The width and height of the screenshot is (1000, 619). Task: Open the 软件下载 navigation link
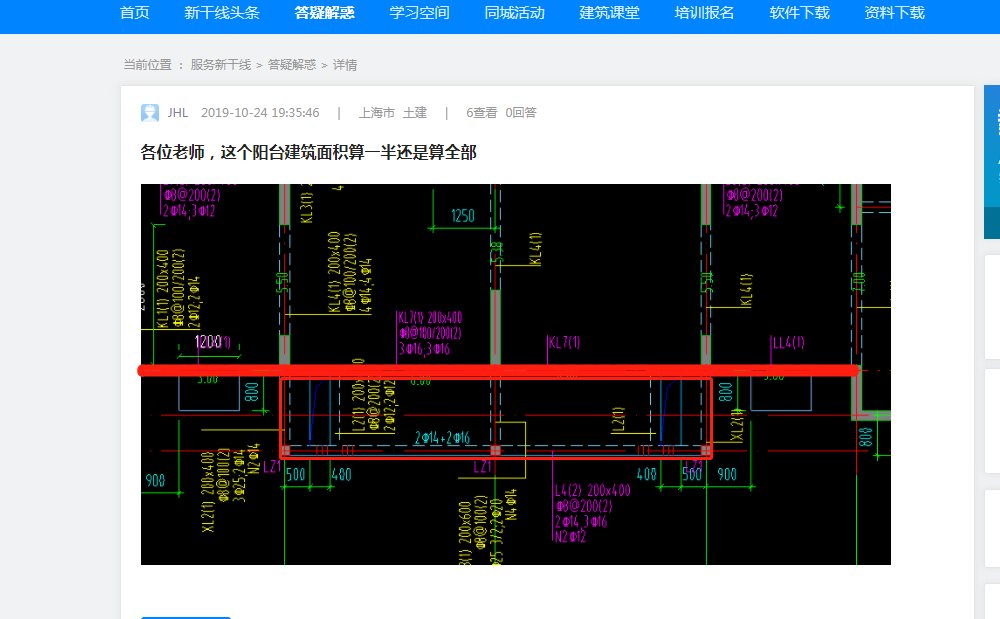click(800, 13)
